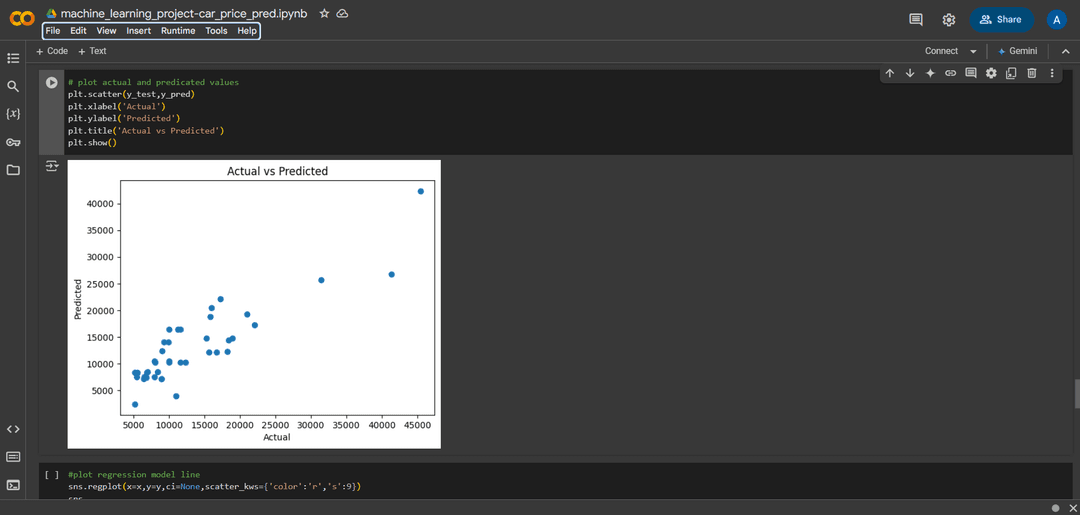Collapse the header with chevron
This screenshot has height=515, width=1080.
pyautogui.click(x=1066, y=51)
